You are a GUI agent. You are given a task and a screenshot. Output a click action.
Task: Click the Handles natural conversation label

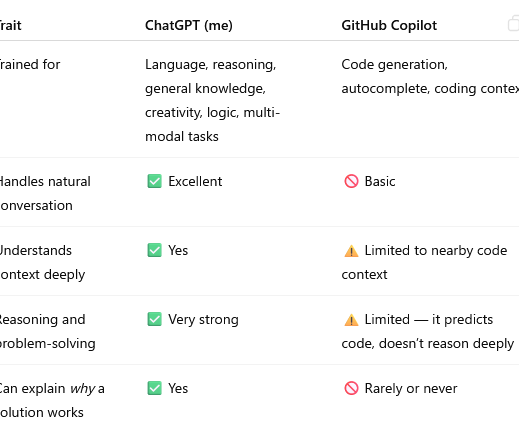[45, 193]
